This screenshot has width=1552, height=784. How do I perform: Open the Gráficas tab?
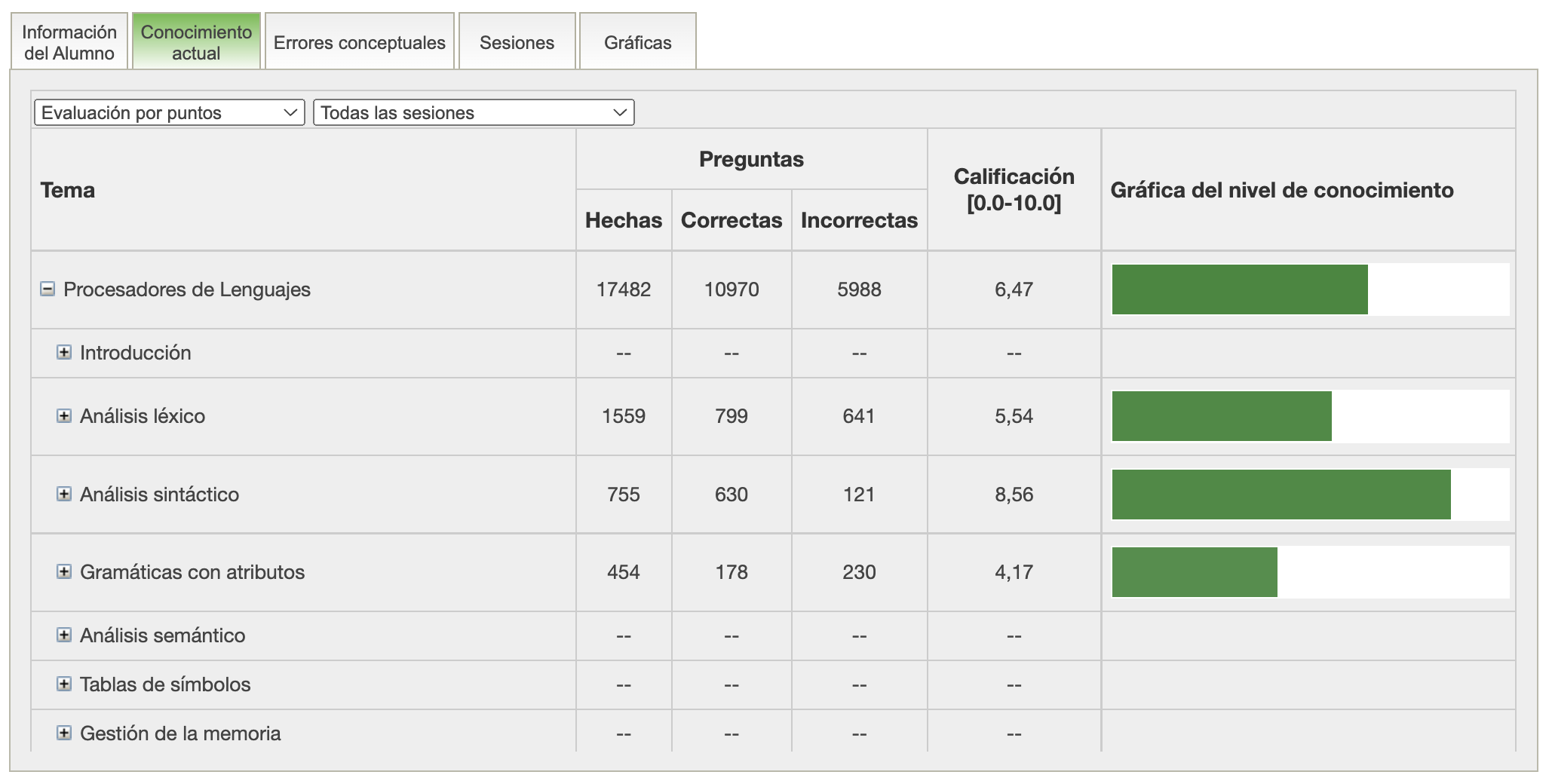[637, 42]
